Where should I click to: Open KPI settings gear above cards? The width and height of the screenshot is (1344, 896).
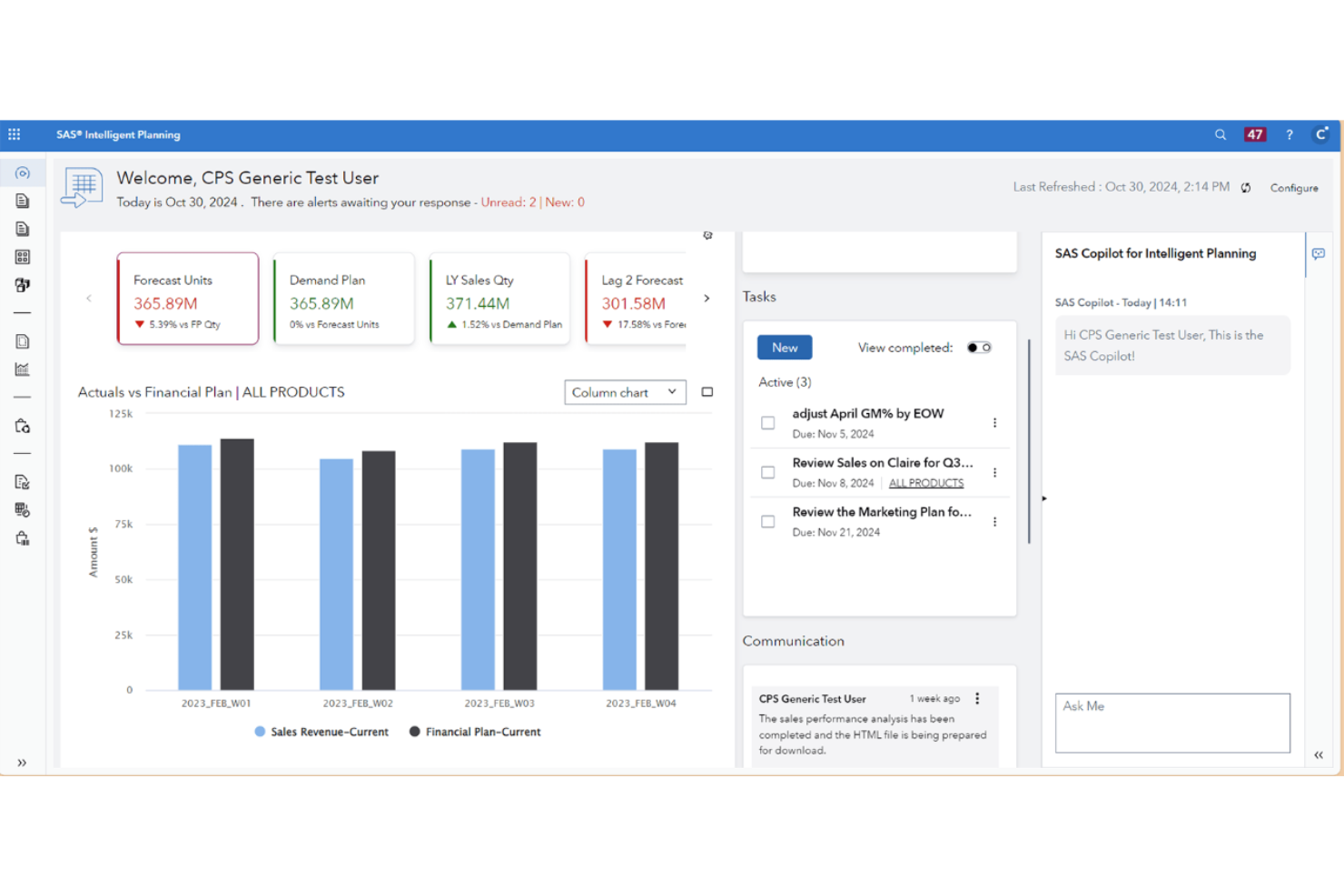[708, 235]
